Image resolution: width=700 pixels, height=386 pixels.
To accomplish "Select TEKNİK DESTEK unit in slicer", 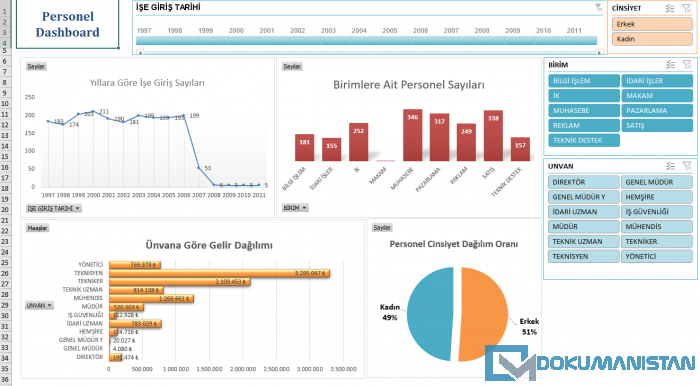I will click(584, 140).
